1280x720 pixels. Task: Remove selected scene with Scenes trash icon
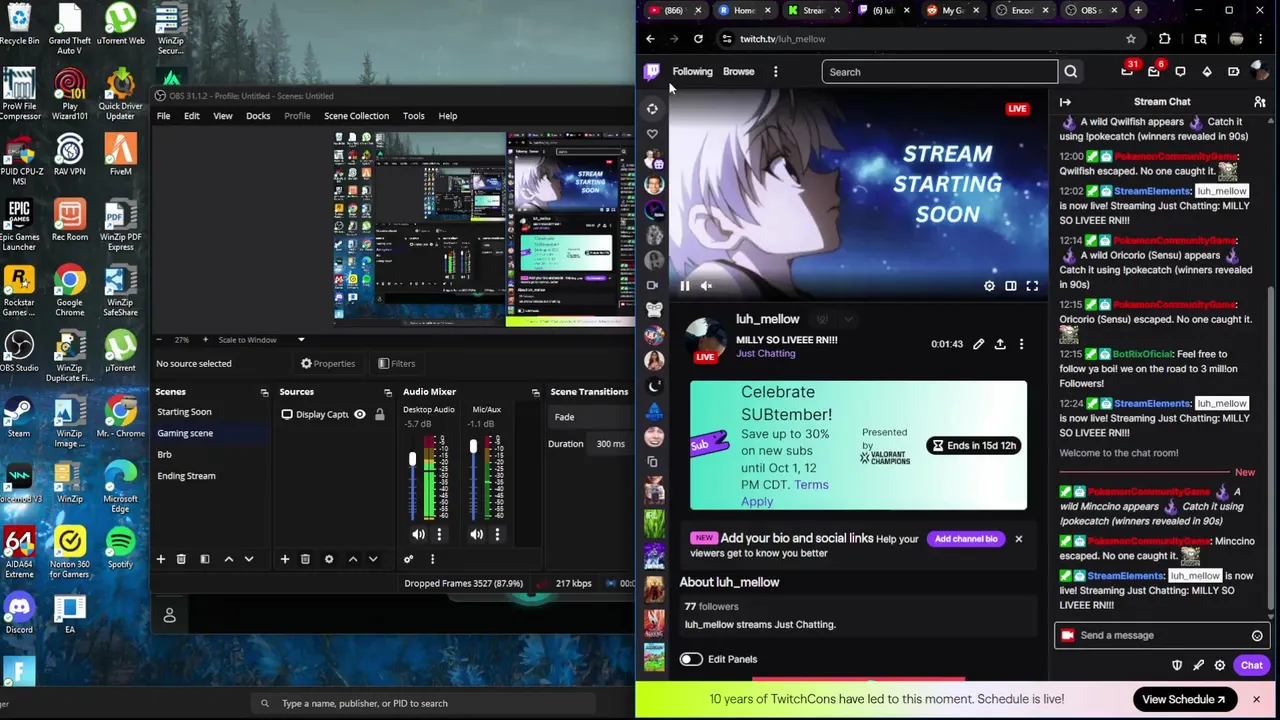pos(181,559)
